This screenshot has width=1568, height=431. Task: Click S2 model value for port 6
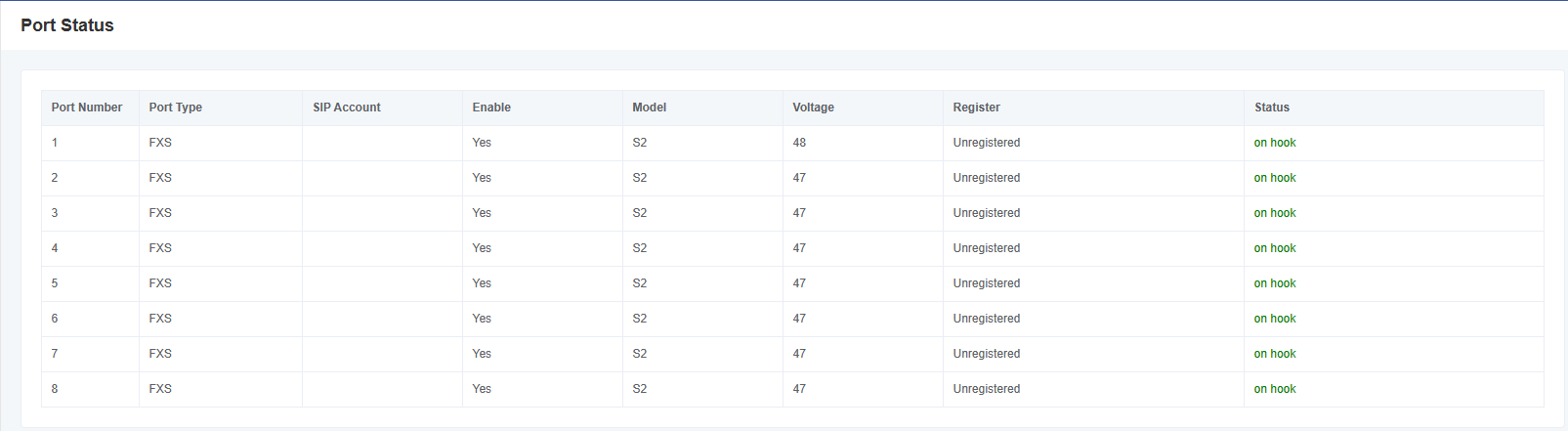click(640, 319)
